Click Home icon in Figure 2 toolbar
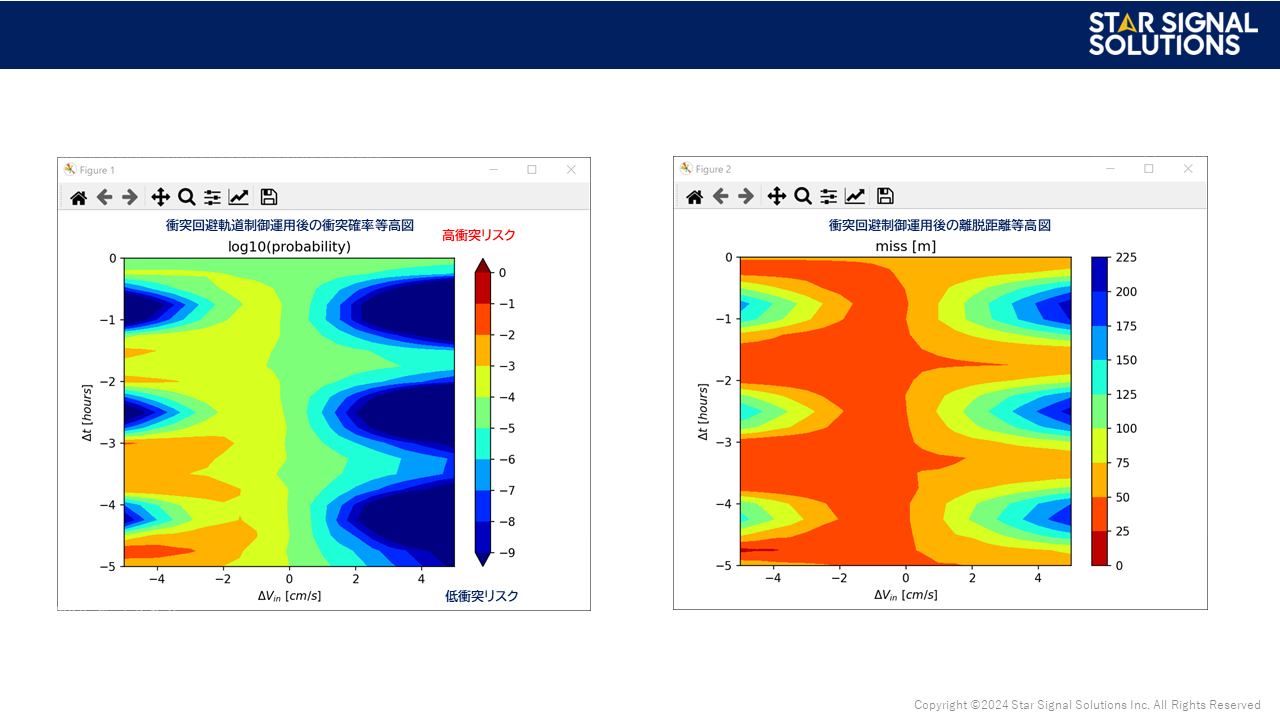1280x720 pixels. click(694, 196)
